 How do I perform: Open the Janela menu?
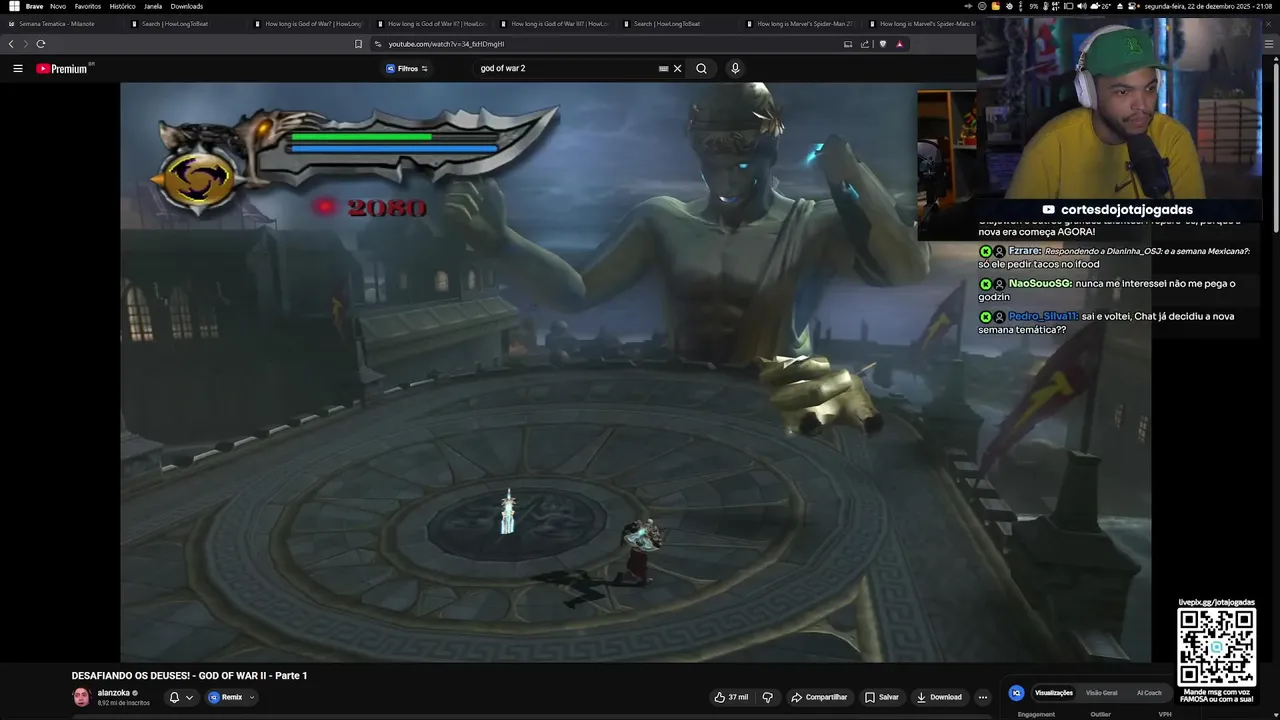[153, 6]
